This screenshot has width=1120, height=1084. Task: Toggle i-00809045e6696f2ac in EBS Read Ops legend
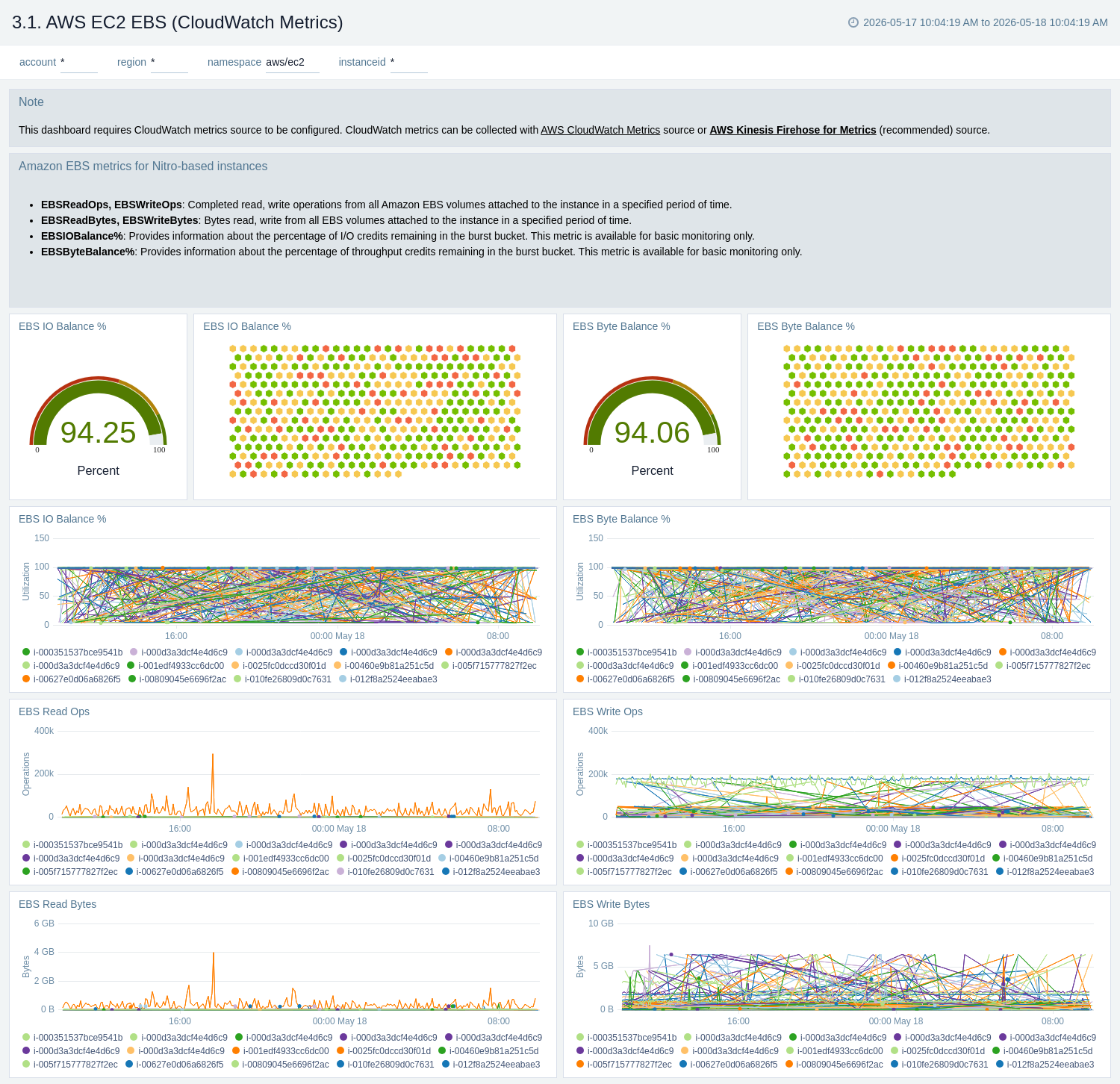coord(280,872)
